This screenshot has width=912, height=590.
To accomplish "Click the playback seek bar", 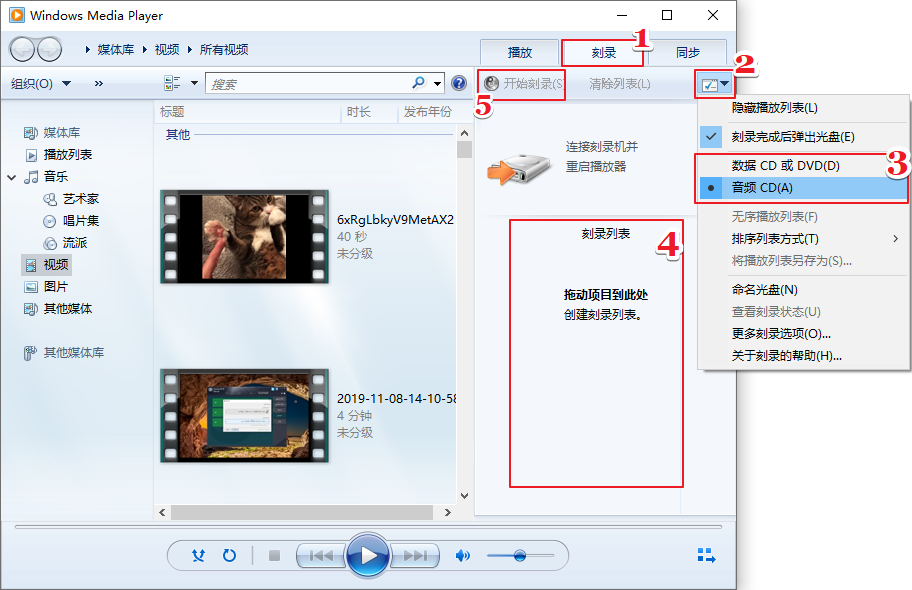I will pyautogui.click(x=368, y=527).
